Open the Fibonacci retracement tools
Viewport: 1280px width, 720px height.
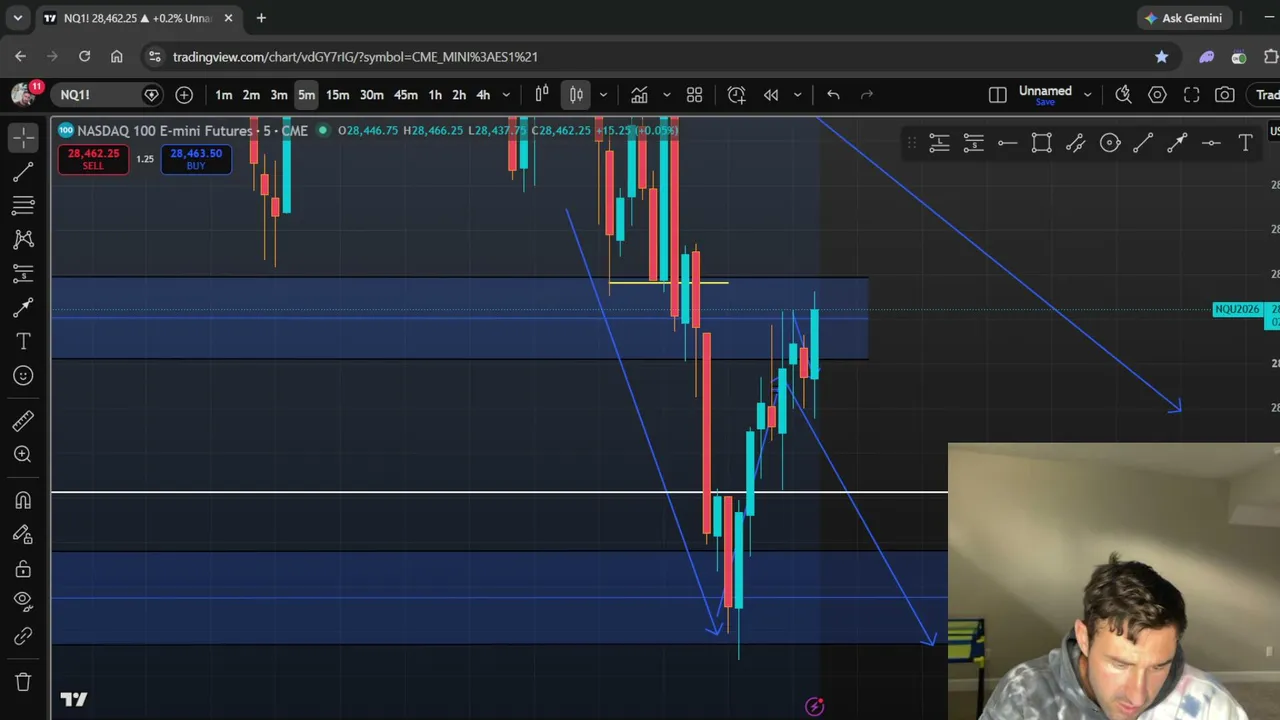point(23,205)
